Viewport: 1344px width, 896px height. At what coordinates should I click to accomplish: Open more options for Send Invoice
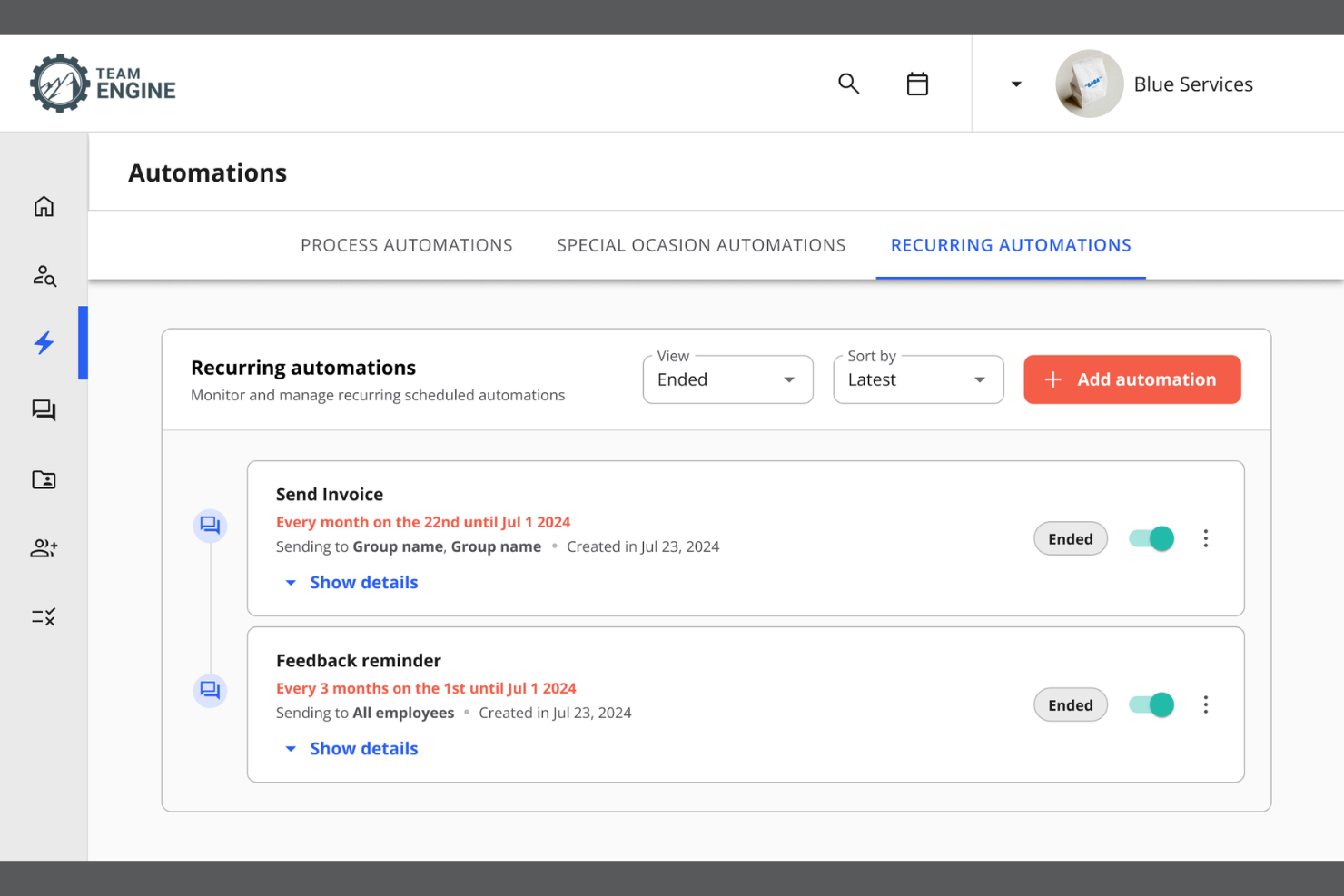click(x=1206, y=538)
